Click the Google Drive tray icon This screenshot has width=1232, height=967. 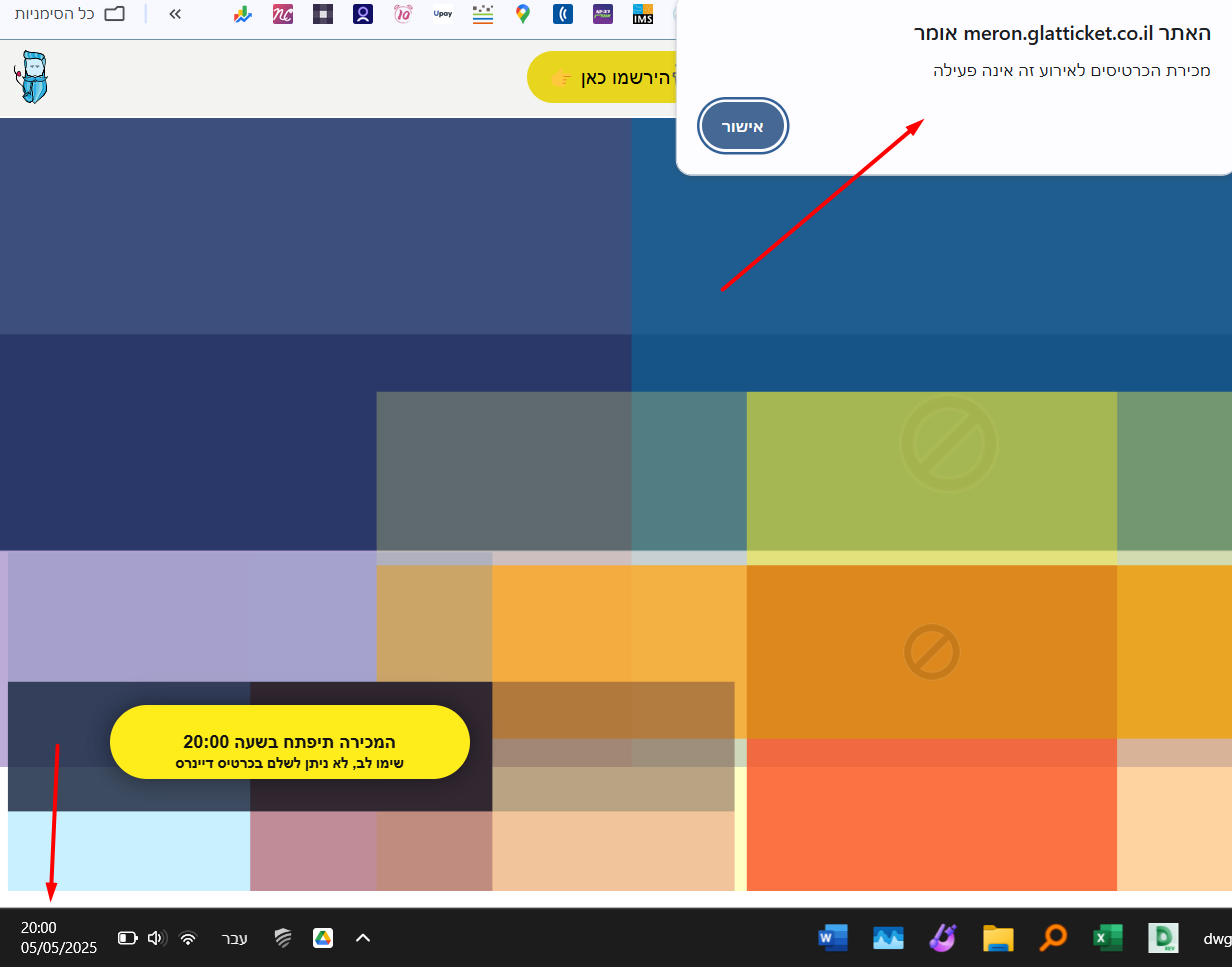pyautogui.click(x=322, y=938)
